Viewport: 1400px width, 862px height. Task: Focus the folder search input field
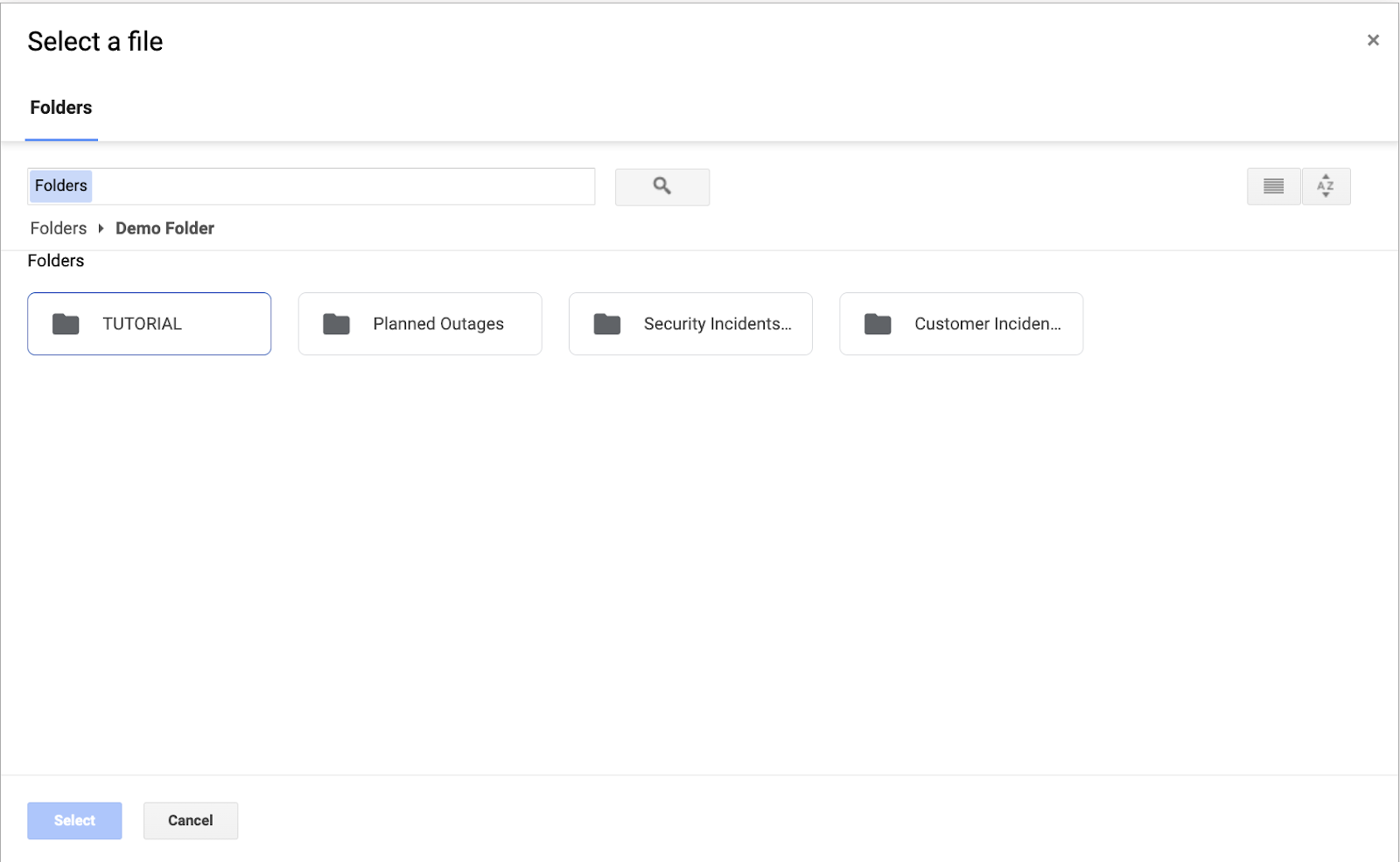[311, 186]
